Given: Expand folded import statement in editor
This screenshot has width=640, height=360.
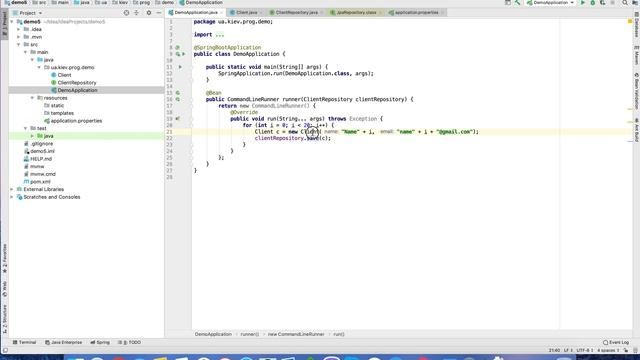Looking at the screenshot, I should coord(220,35).
